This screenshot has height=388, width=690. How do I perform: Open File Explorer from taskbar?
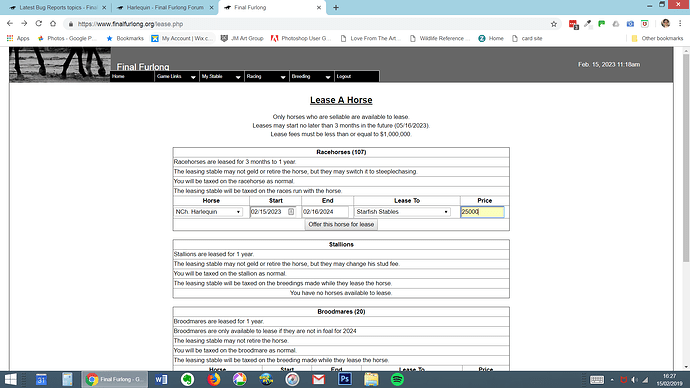[x=371, y=379]
